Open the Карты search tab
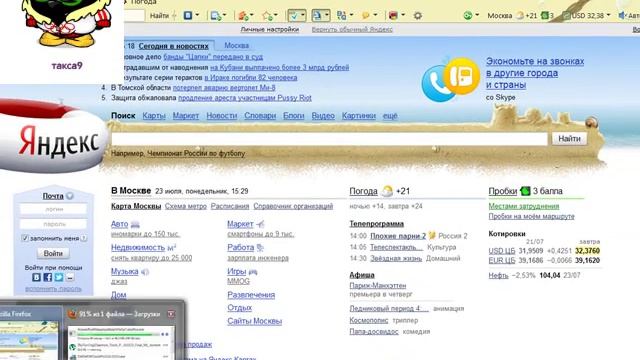The image size is (640, 360). coord(154,116)
